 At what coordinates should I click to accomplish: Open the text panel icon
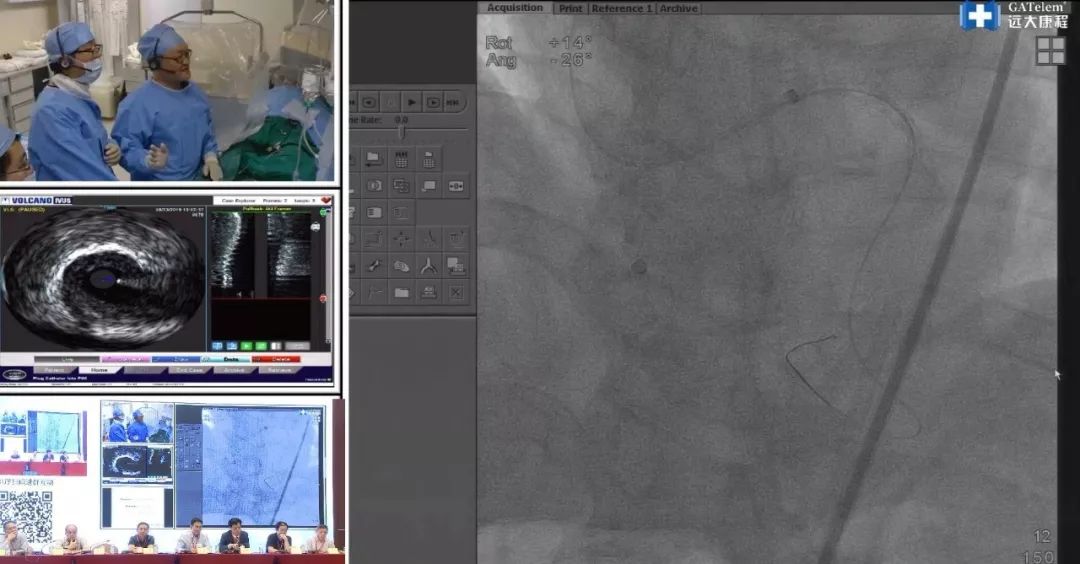pos(374,213)
